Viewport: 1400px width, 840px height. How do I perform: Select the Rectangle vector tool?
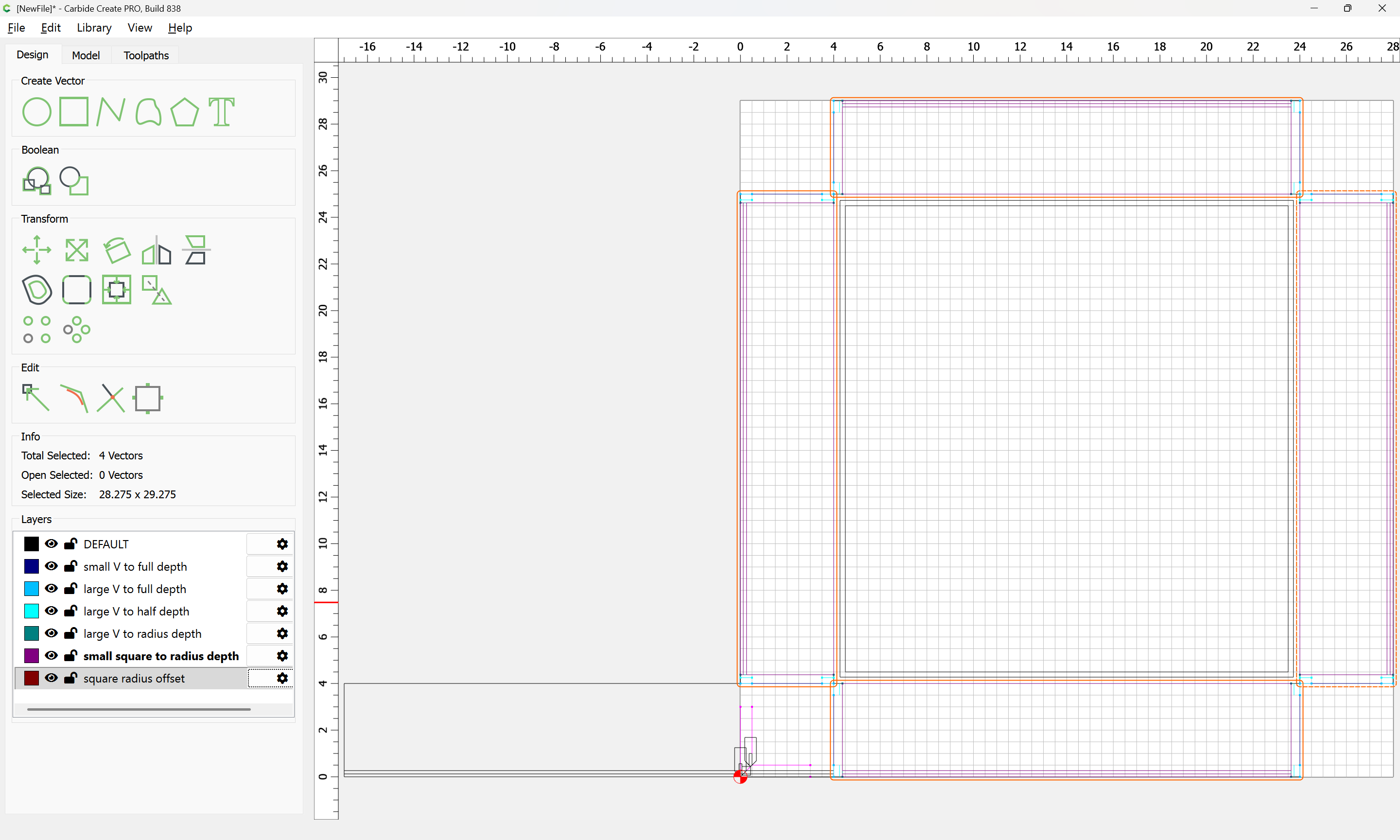73,111
